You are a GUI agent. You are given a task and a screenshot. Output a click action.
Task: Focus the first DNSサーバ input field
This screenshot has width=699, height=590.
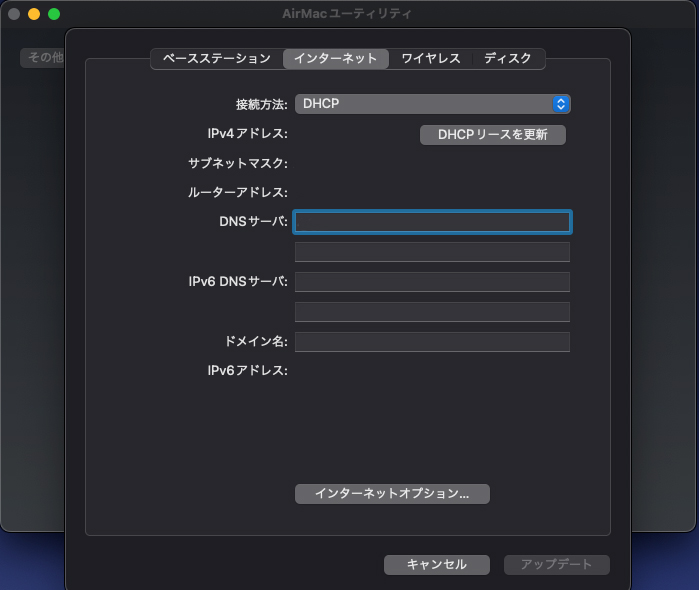[432, 222]
